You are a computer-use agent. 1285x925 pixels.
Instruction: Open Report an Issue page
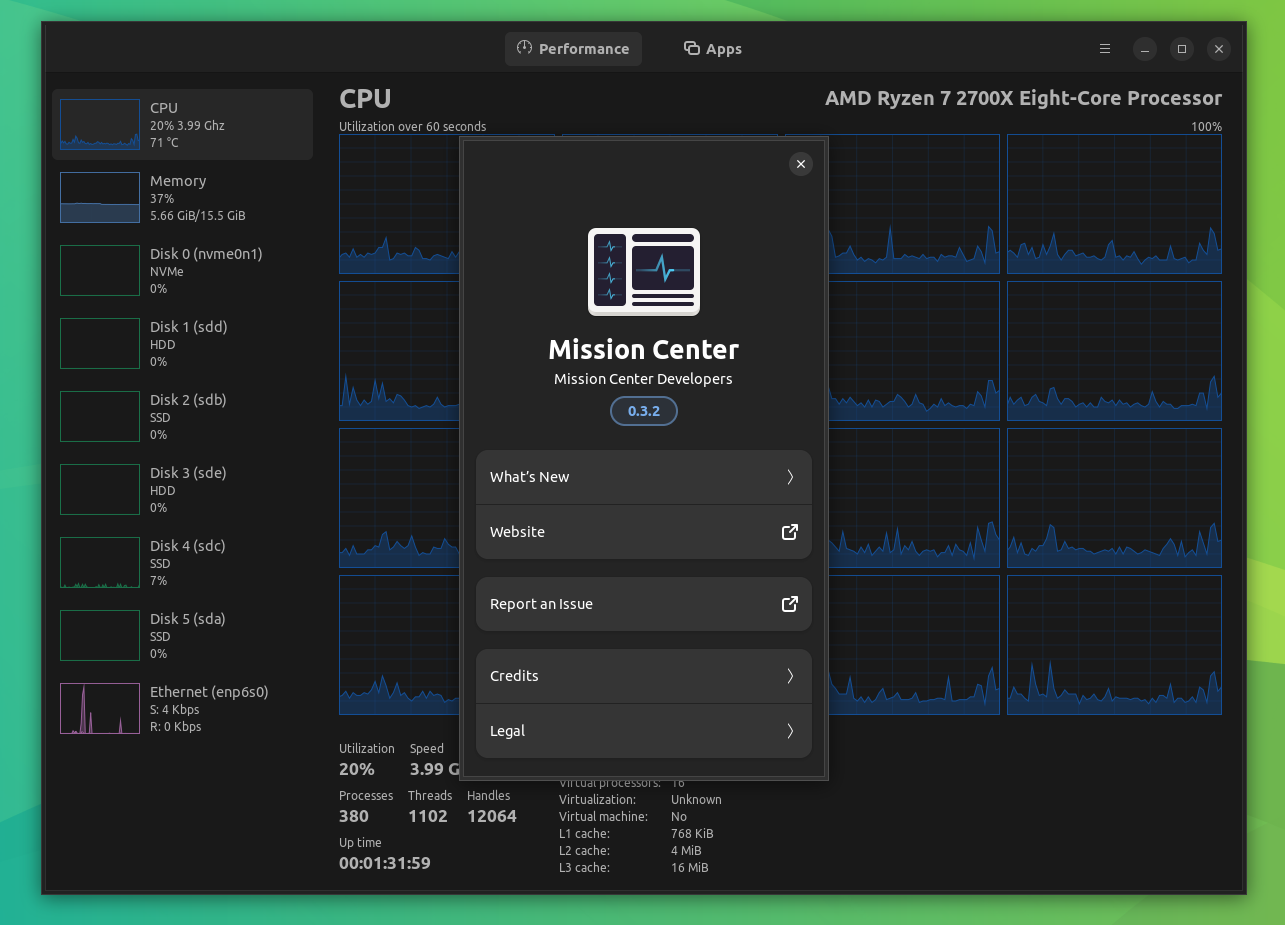(x=643, y=604)
